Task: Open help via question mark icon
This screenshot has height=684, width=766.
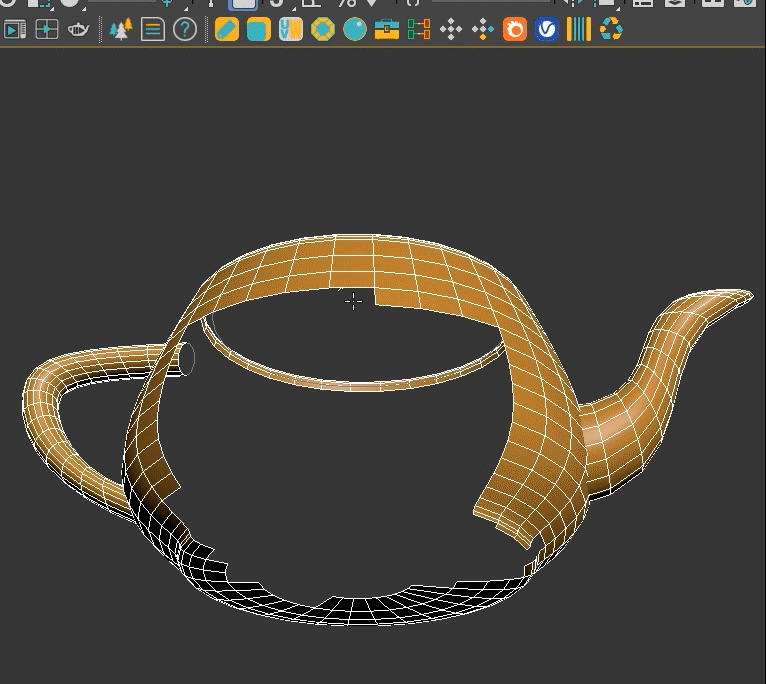Action: 185,30
